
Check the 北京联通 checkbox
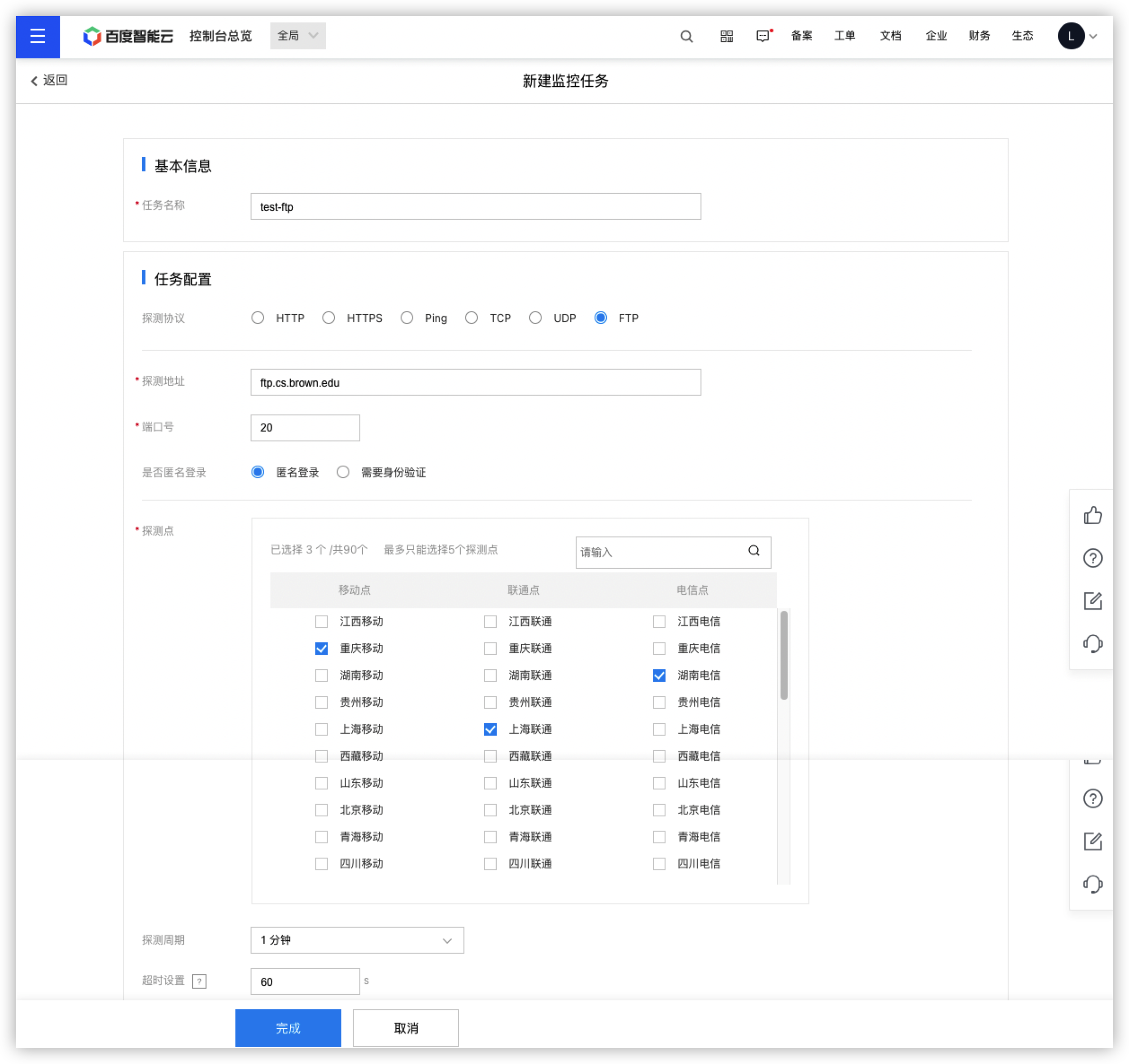pyautogui.click(x=490, y=810)
